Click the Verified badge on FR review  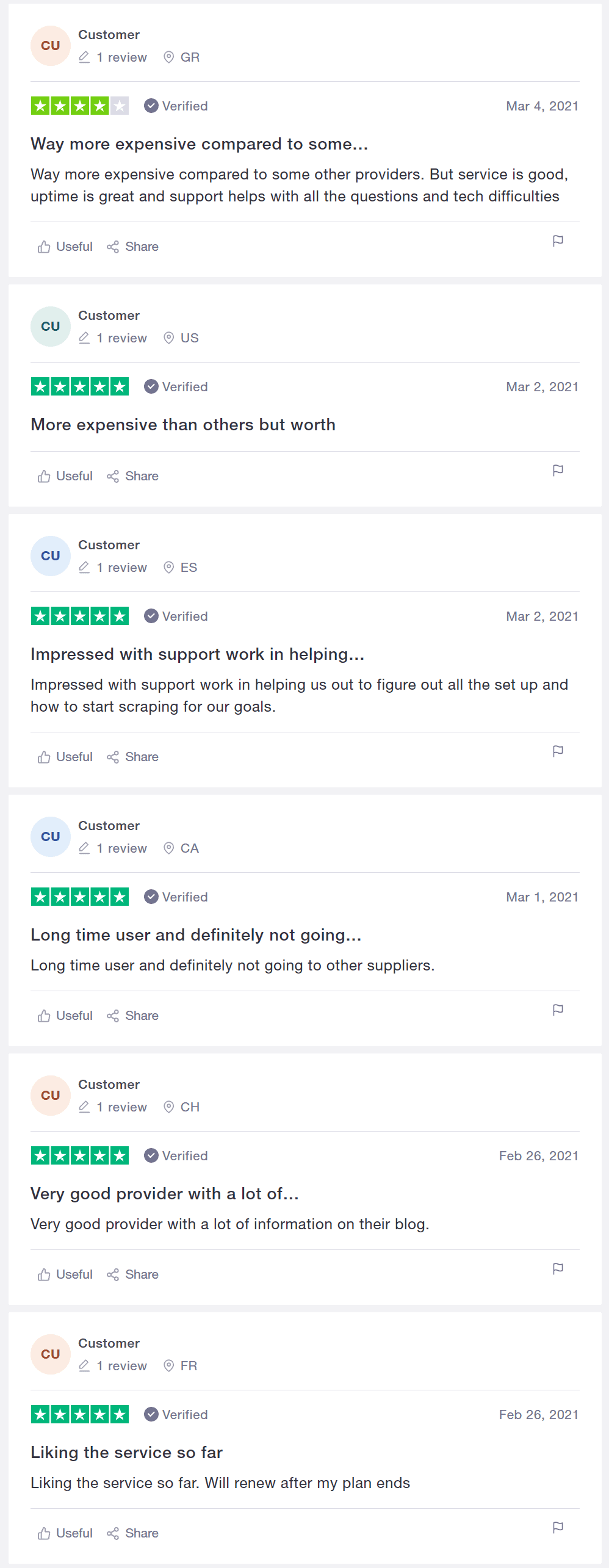click(x=176, y=1415)
